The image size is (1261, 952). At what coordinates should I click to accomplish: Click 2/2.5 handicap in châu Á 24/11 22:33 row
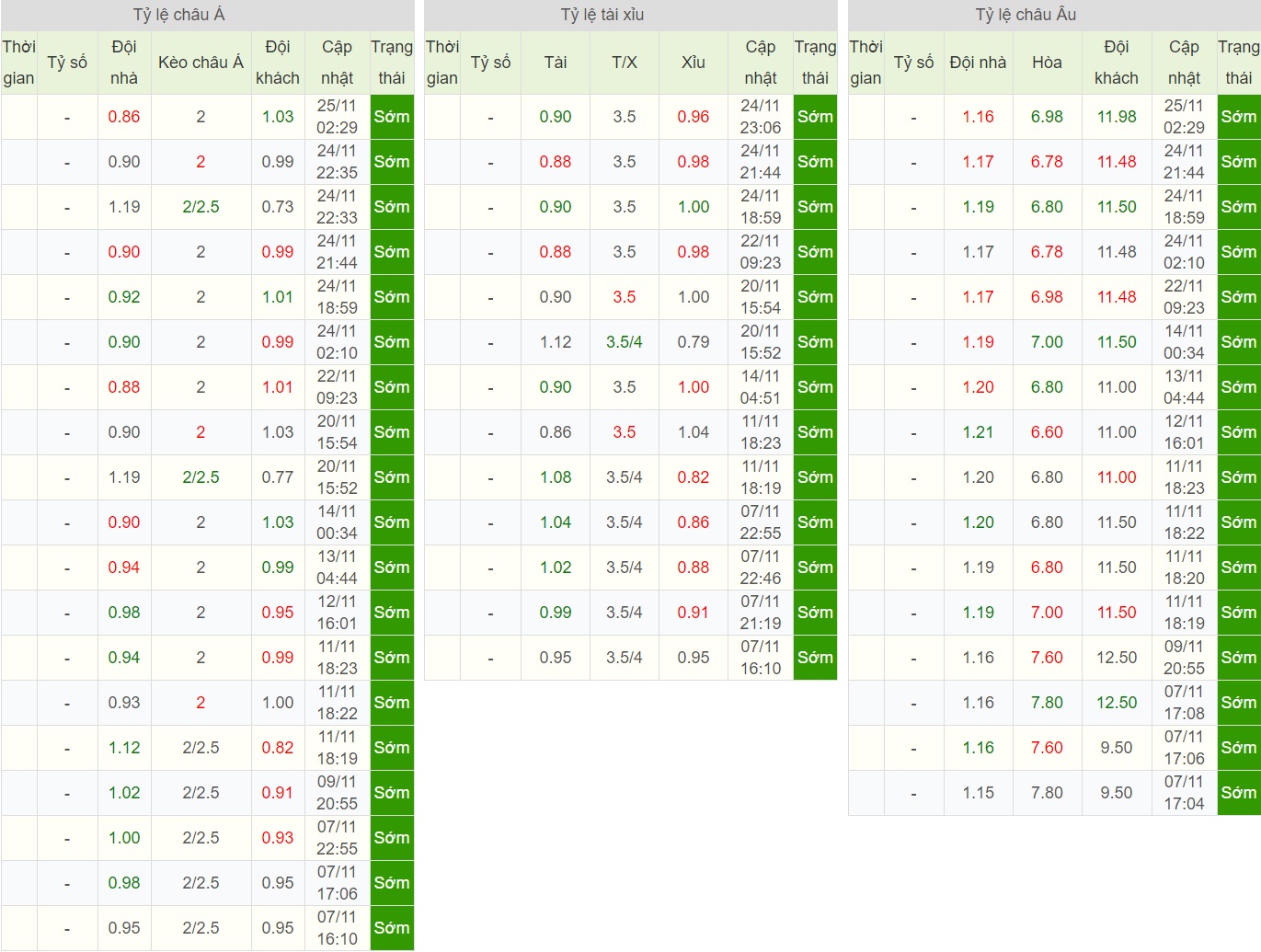point(201,207)
